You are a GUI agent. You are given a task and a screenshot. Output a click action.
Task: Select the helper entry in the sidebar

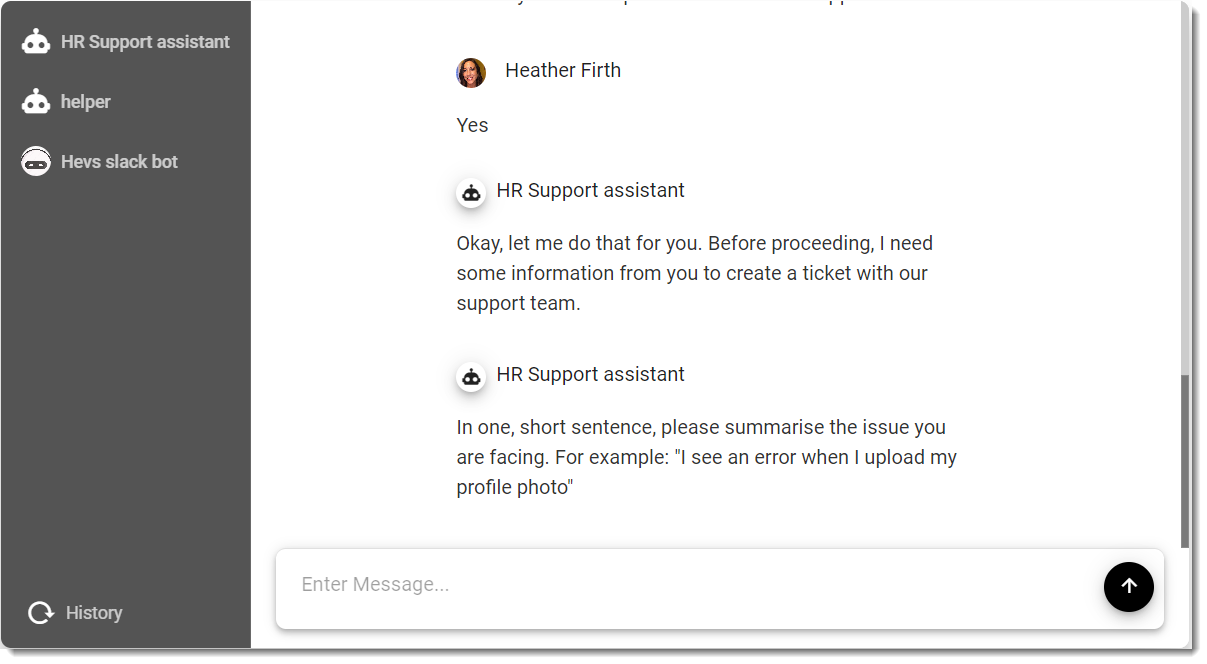pyautogui.click(x=86, y=101)
